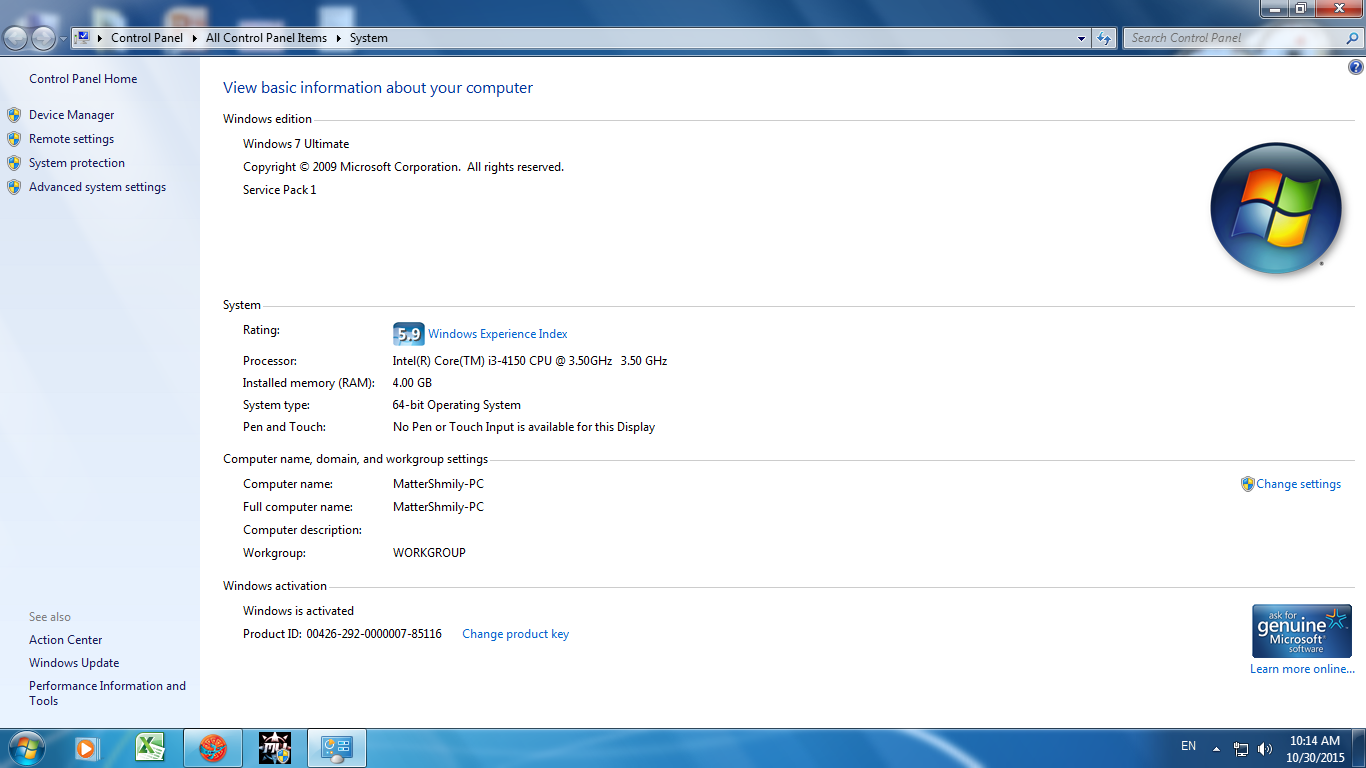Open Windows Update link
The image size is (1366, 768).
pos(74,663)
